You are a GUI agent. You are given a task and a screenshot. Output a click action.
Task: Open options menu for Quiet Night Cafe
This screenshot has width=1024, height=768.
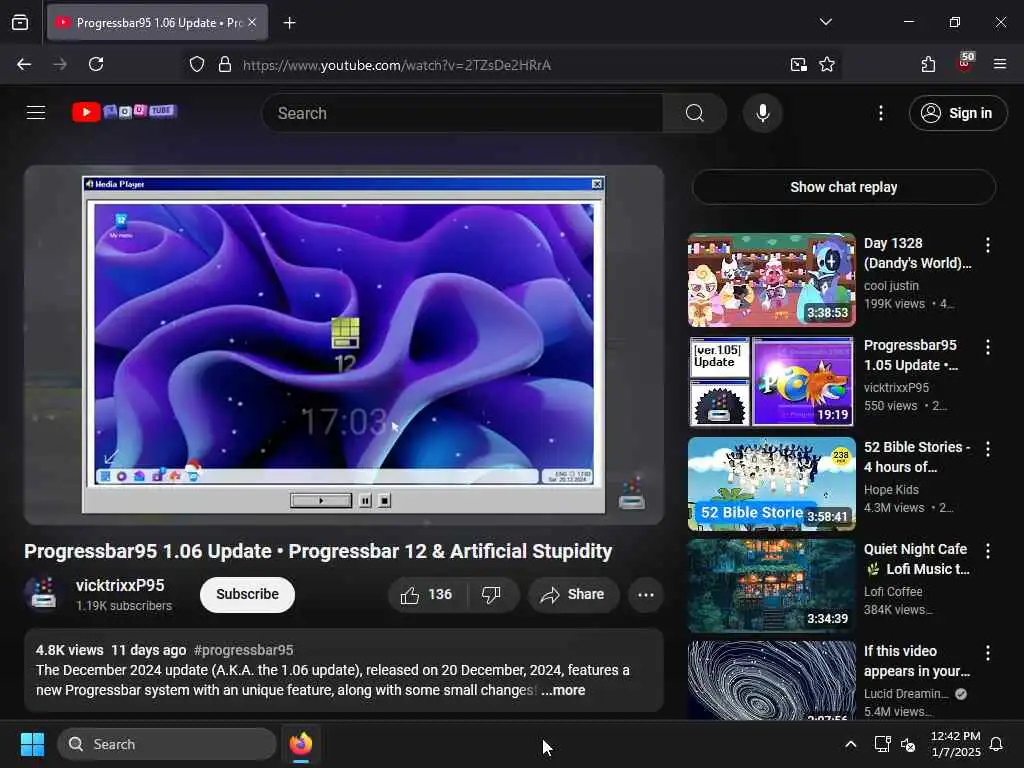click(987, 551)
